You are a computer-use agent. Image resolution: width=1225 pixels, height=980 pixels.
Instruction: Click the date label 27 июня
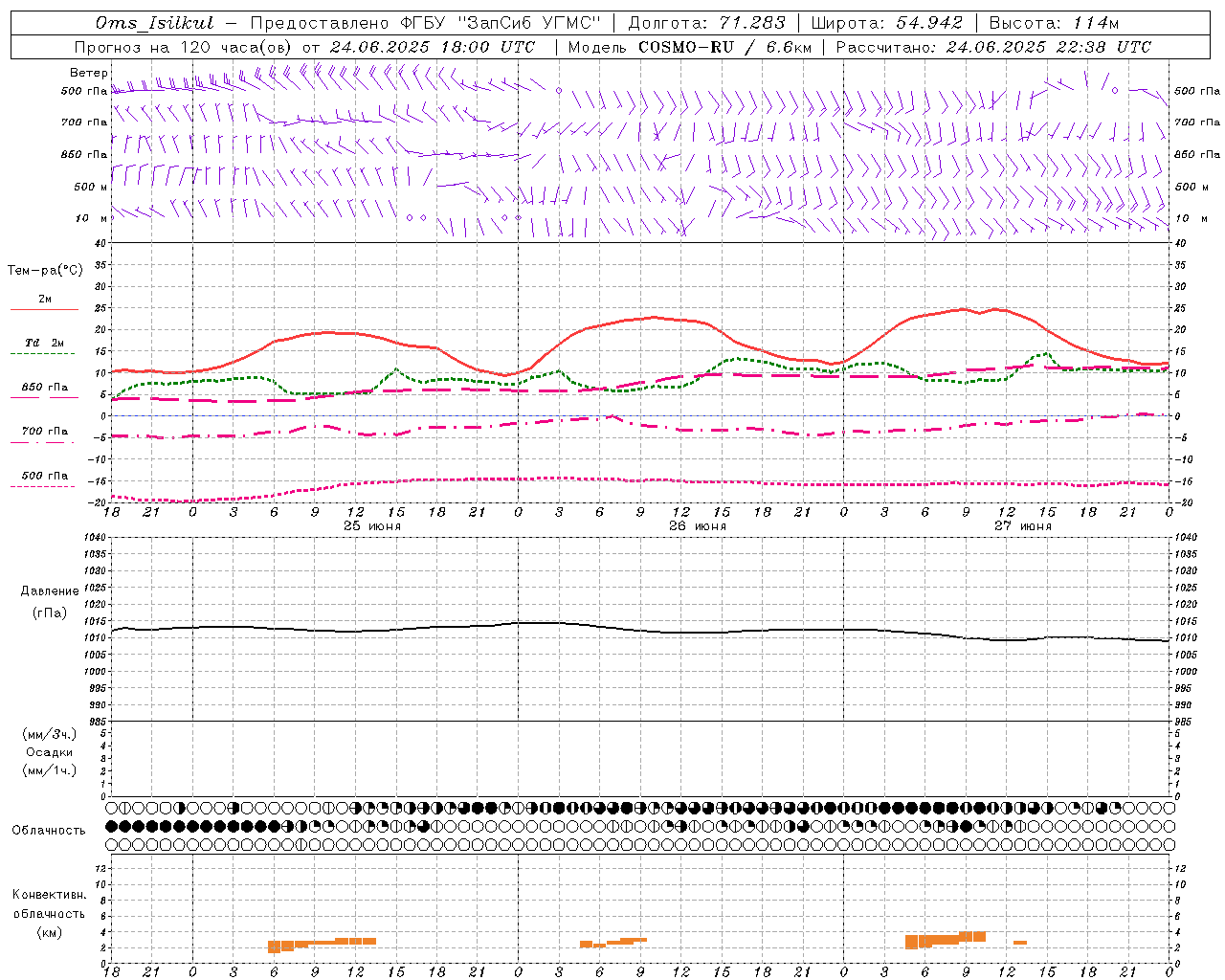(x=1023, y=526)
